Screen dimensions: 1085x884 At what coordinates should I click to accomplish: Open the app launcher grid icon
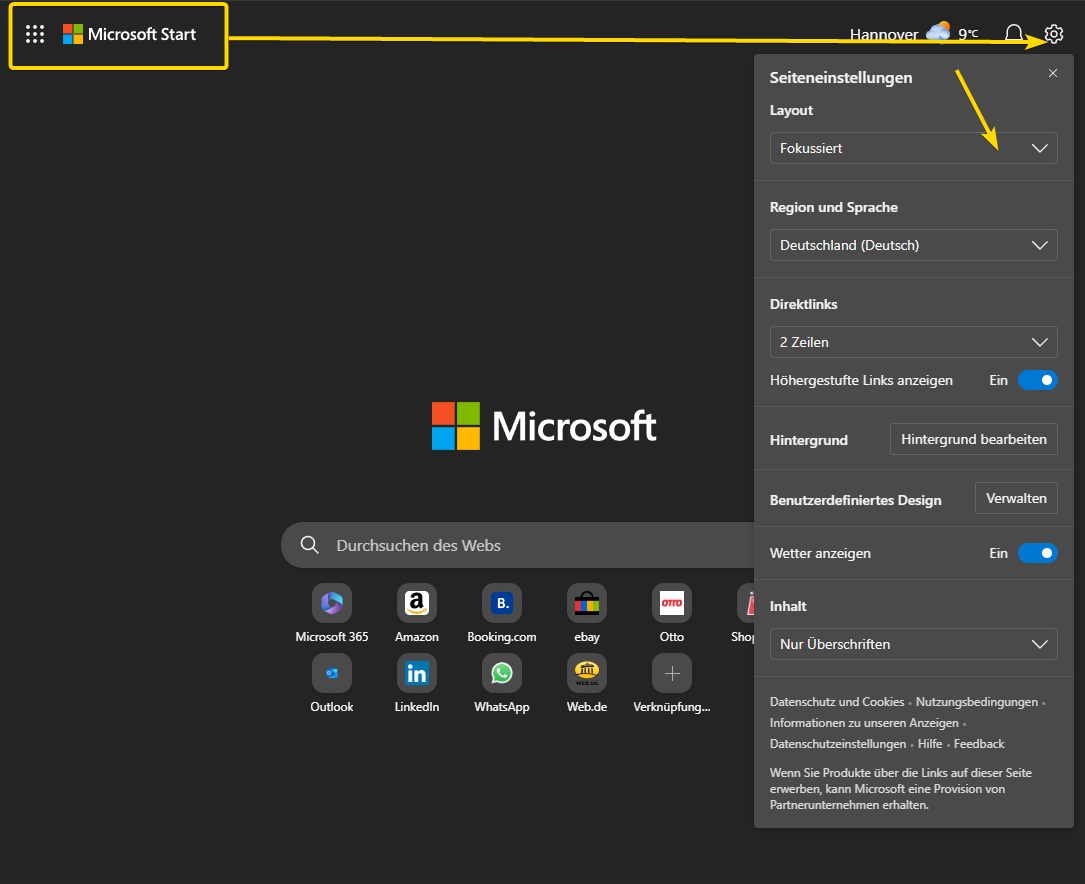click(x=35, y=34)
